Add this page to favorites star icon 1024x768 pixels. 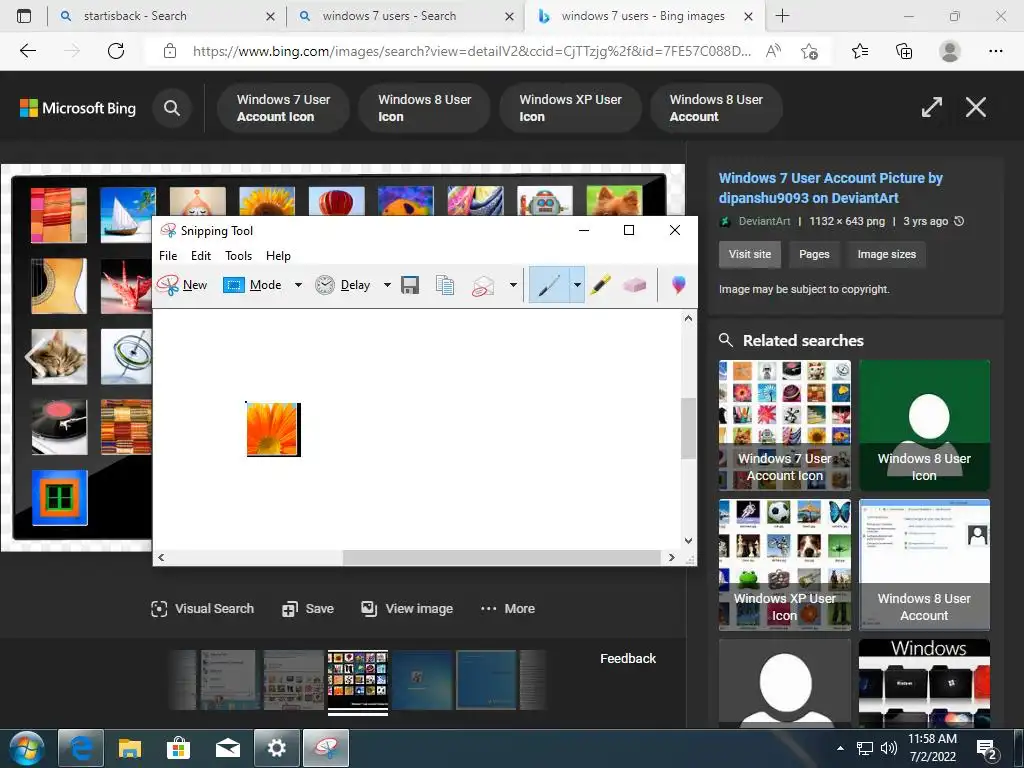tap(810, 51)
